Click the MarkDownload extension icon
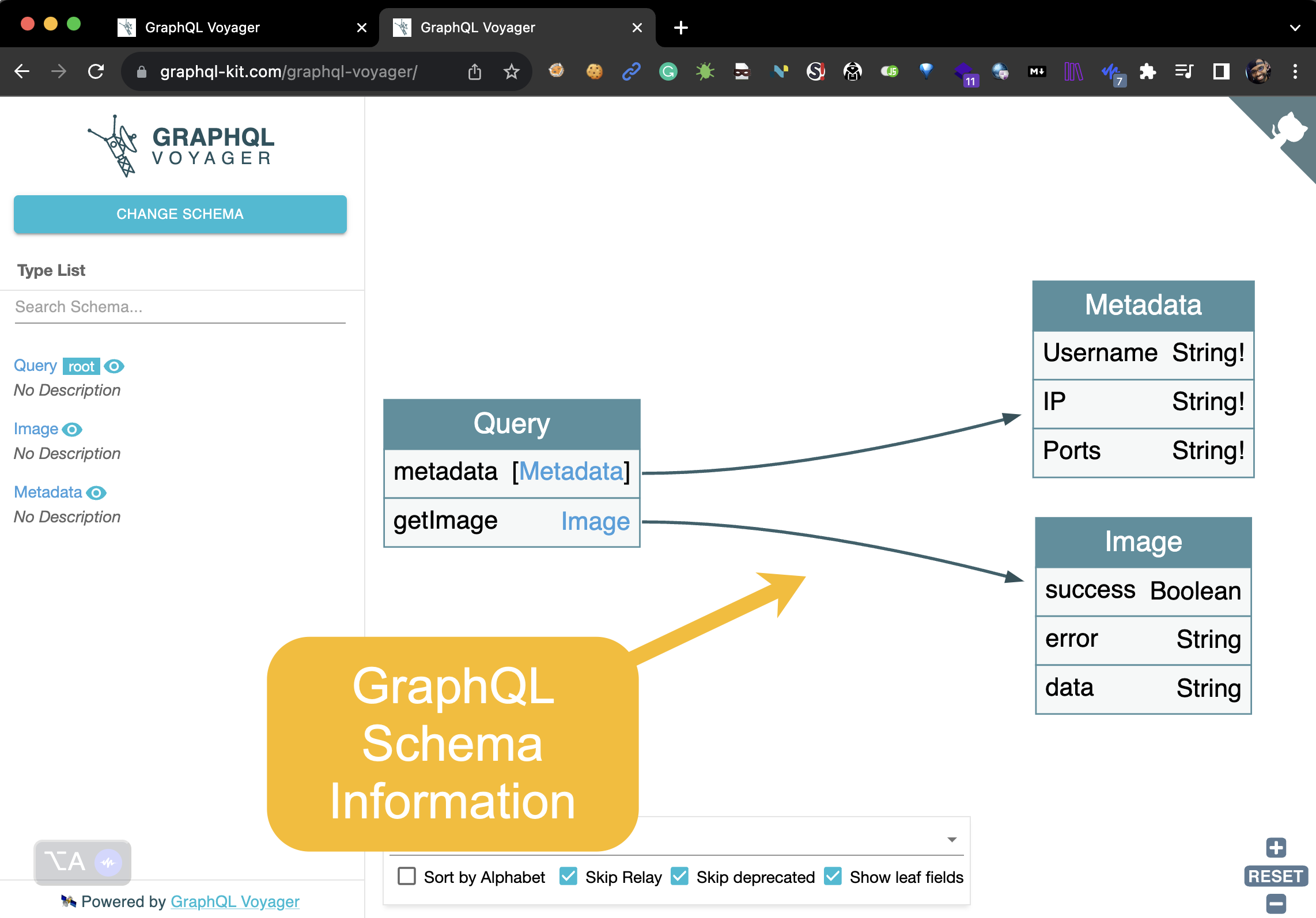 point(1037,71)
